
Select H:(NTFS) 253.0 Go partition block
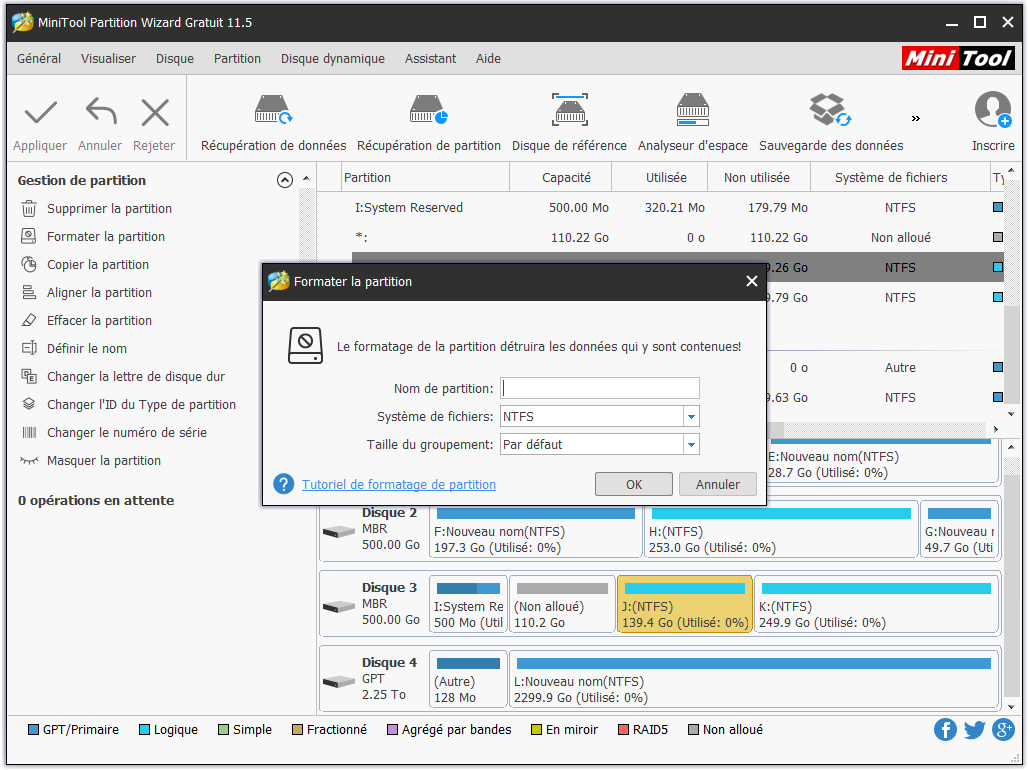pyautogui.click(x=780, y=529)
